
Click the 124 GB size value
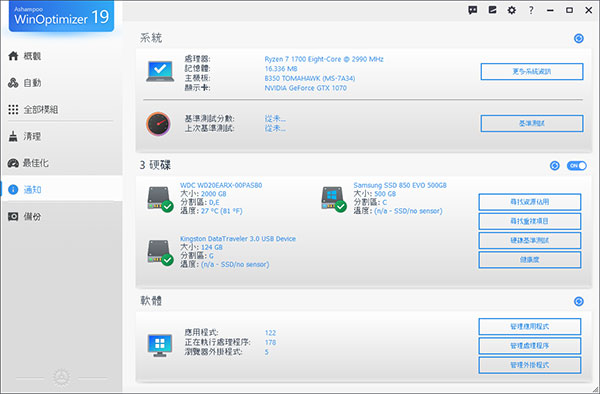[x=212, y=247]
